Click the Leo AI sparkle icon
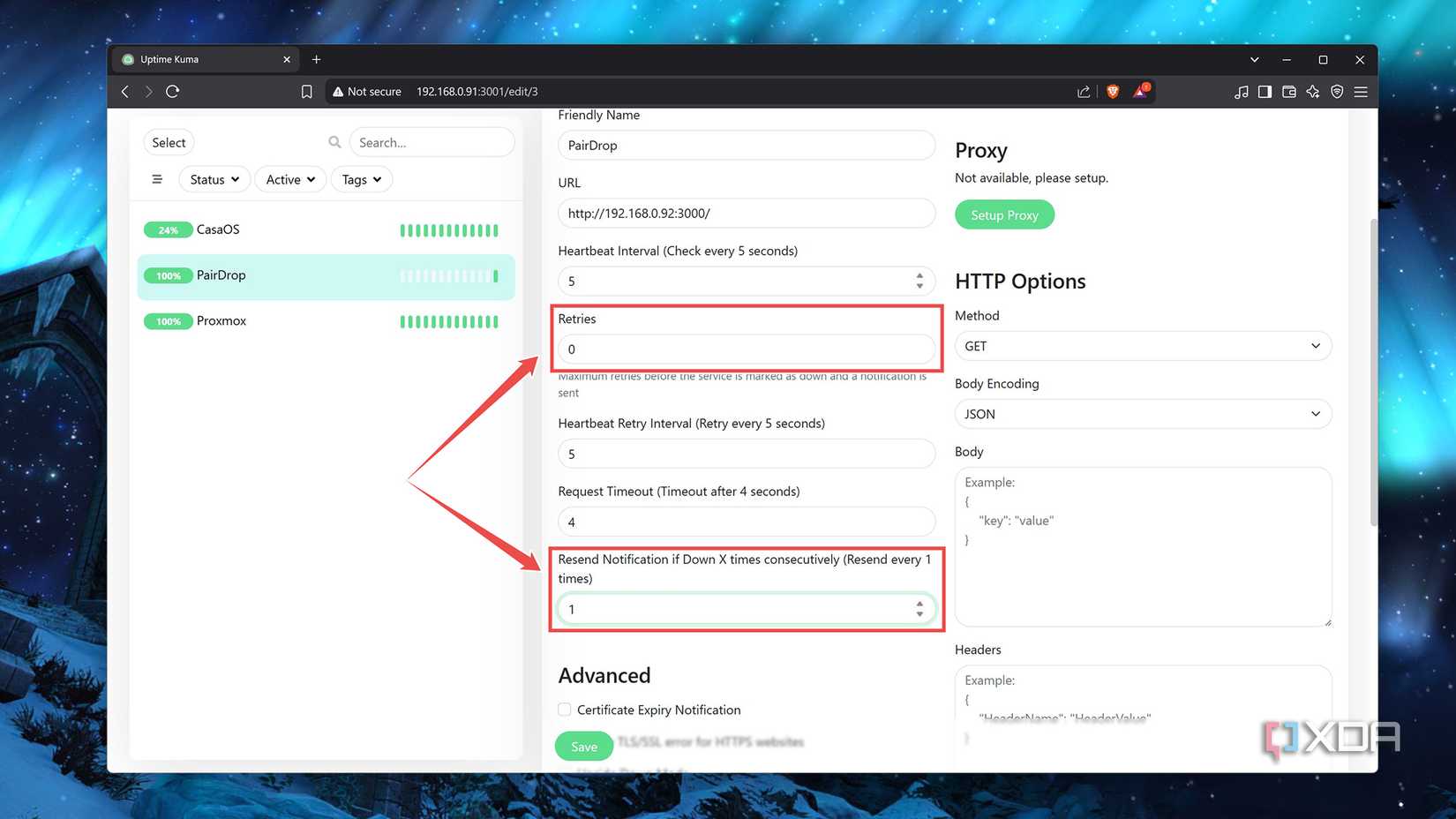Screen dimensions: 1456x819 [x=1313, y=91]
